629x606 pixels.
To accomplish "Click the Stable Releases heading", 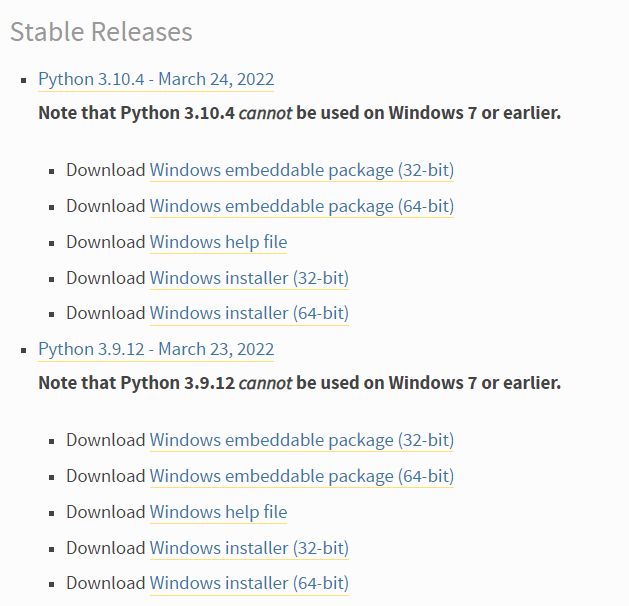I will 101,32.
